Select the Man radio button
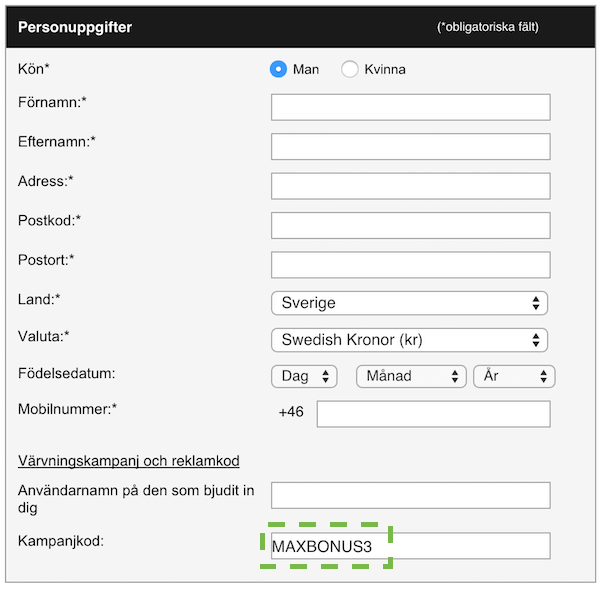Screen dimensions: 600x589 click(x=278, y=69)
